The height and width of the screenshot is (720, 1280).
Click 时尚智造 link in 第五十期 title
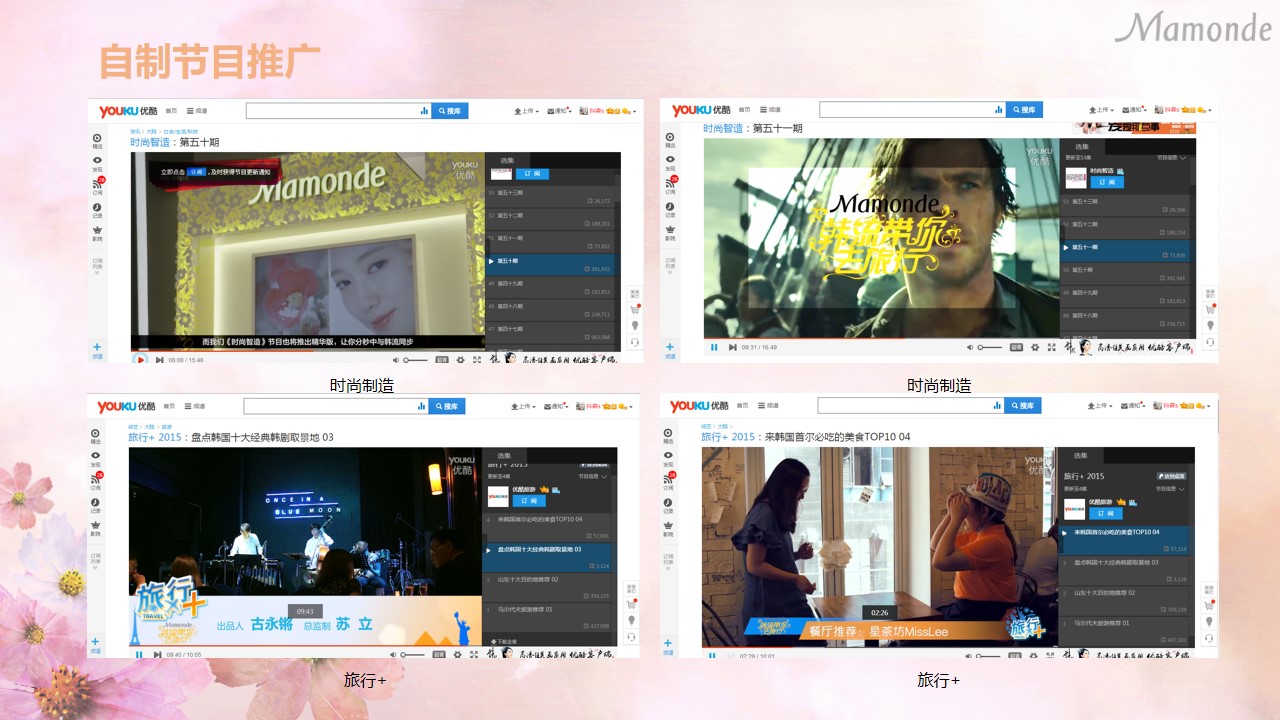(x=151, y=143)
